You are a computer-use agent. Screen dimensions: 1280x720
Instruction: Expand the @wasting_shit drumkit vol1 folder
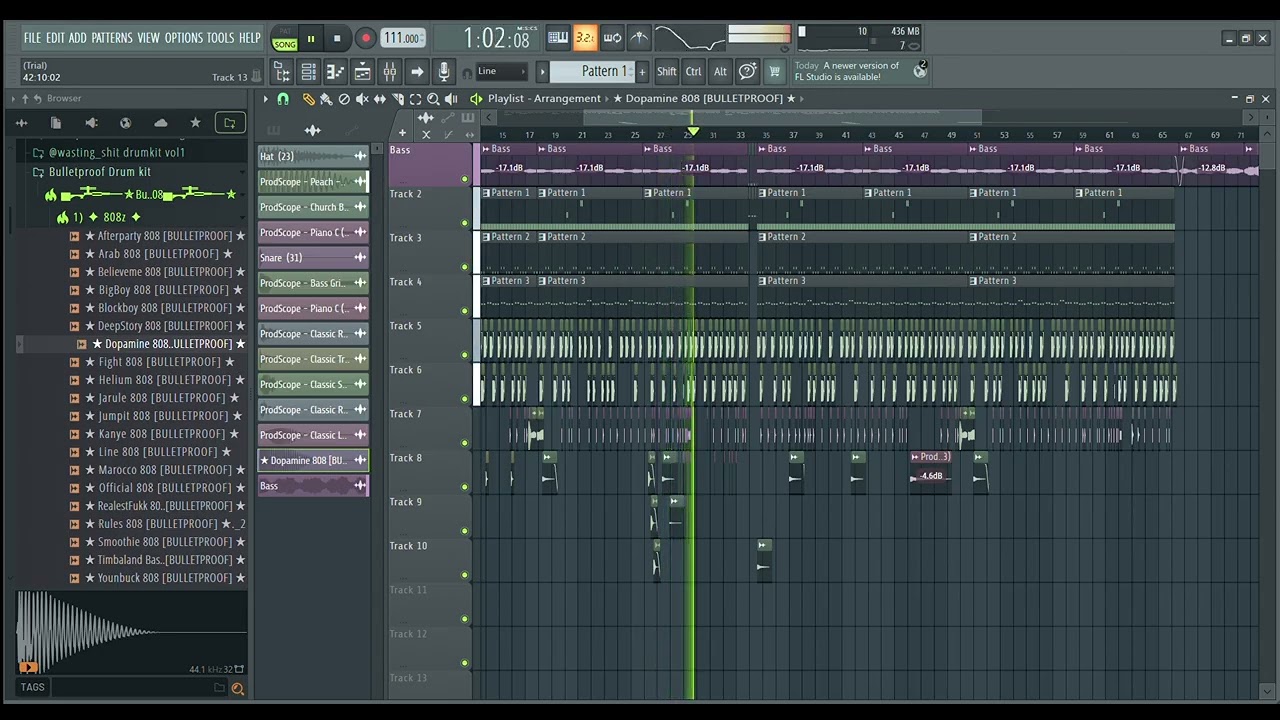(117, 153)
